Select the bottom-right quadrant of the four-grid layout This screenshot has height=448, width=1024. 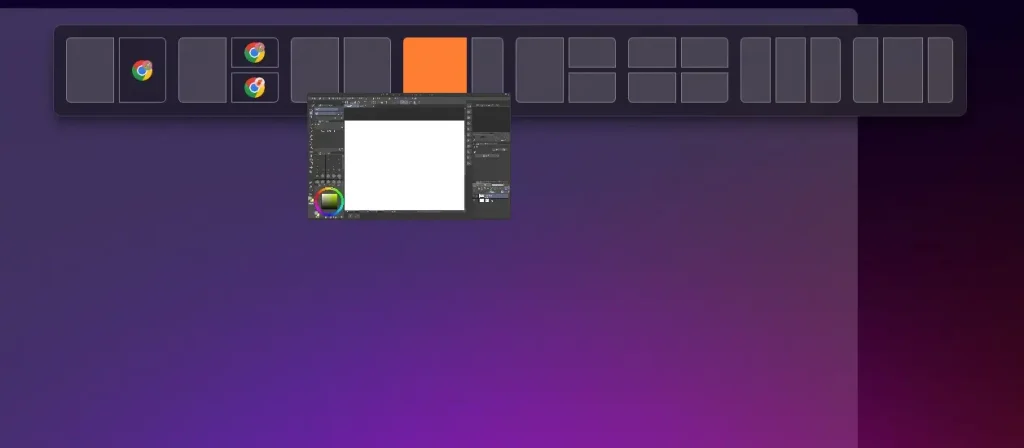(x=704, y=87)
